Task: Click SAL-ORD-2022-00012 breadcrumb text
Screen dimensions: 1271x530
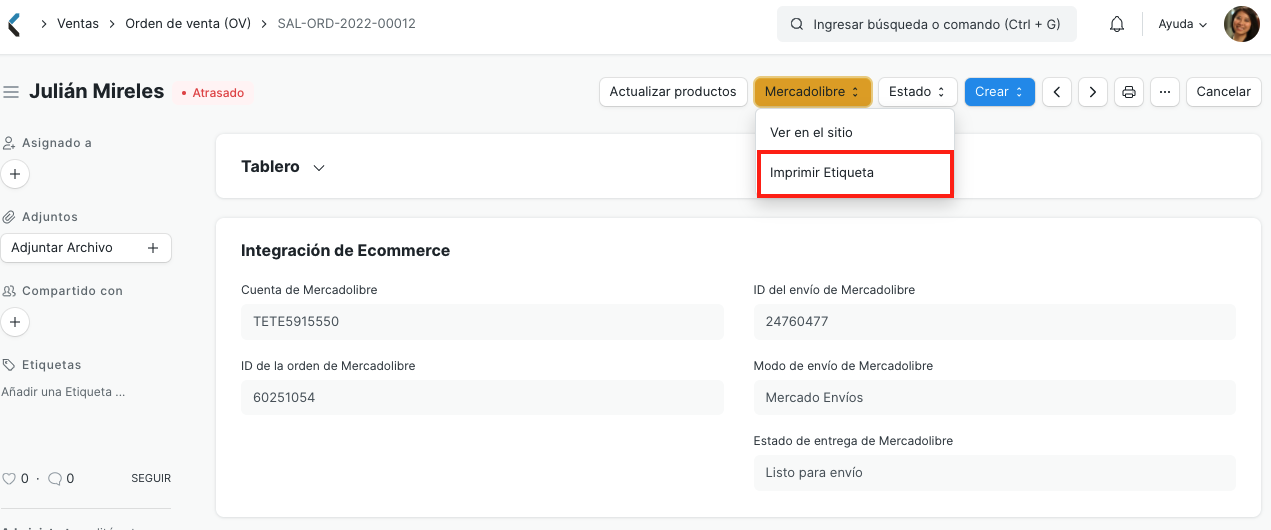Action: pyautogui.click(x=346, y=24)
